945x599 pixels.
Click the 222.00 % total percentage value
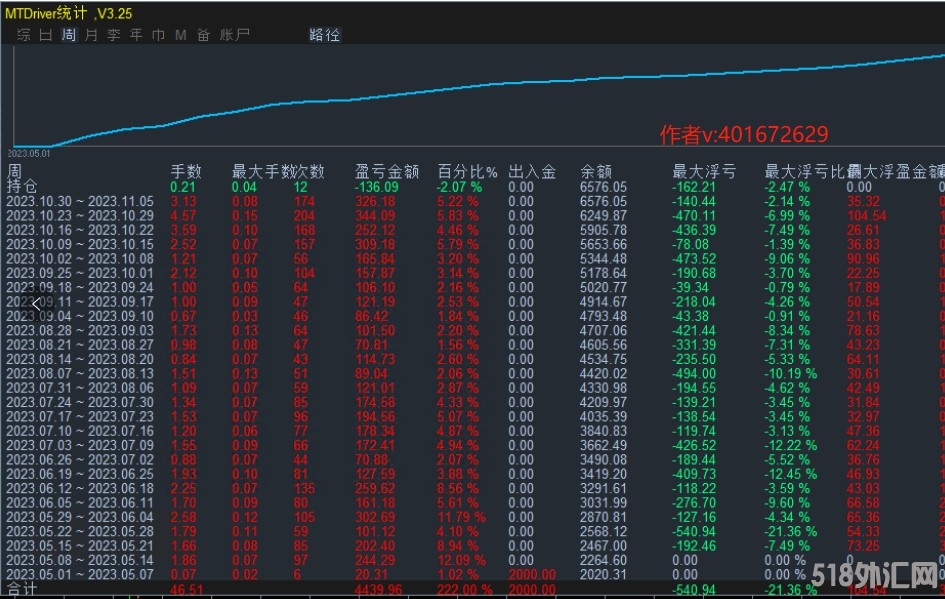(x=465, y=589)
